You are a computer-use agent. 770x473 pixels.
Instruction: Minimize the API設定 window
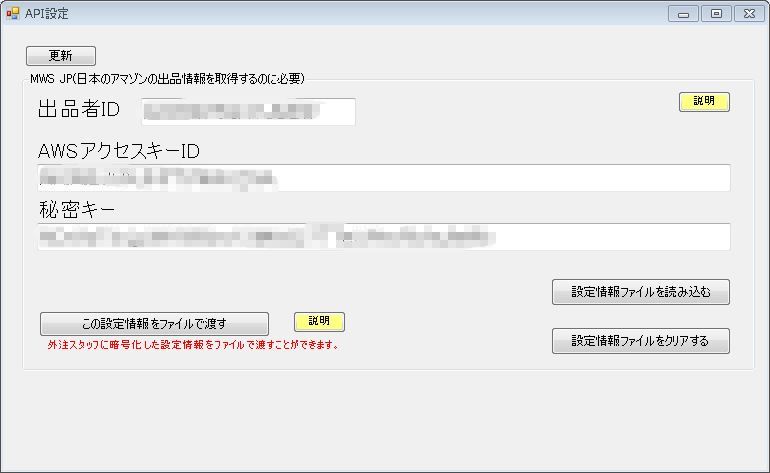click(683, 14)
